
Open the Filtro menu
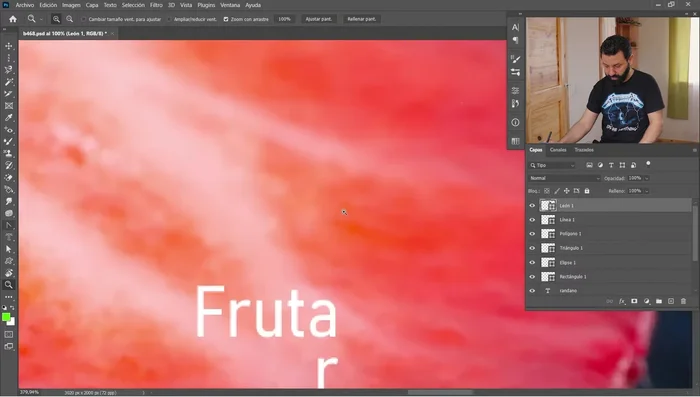click(156, 5)
